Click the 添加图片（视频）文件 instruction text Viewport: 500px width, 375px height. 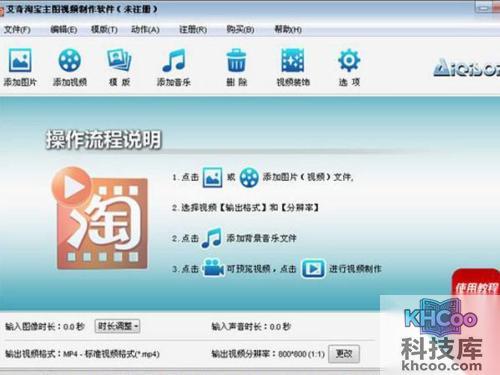tap(308, 177)
